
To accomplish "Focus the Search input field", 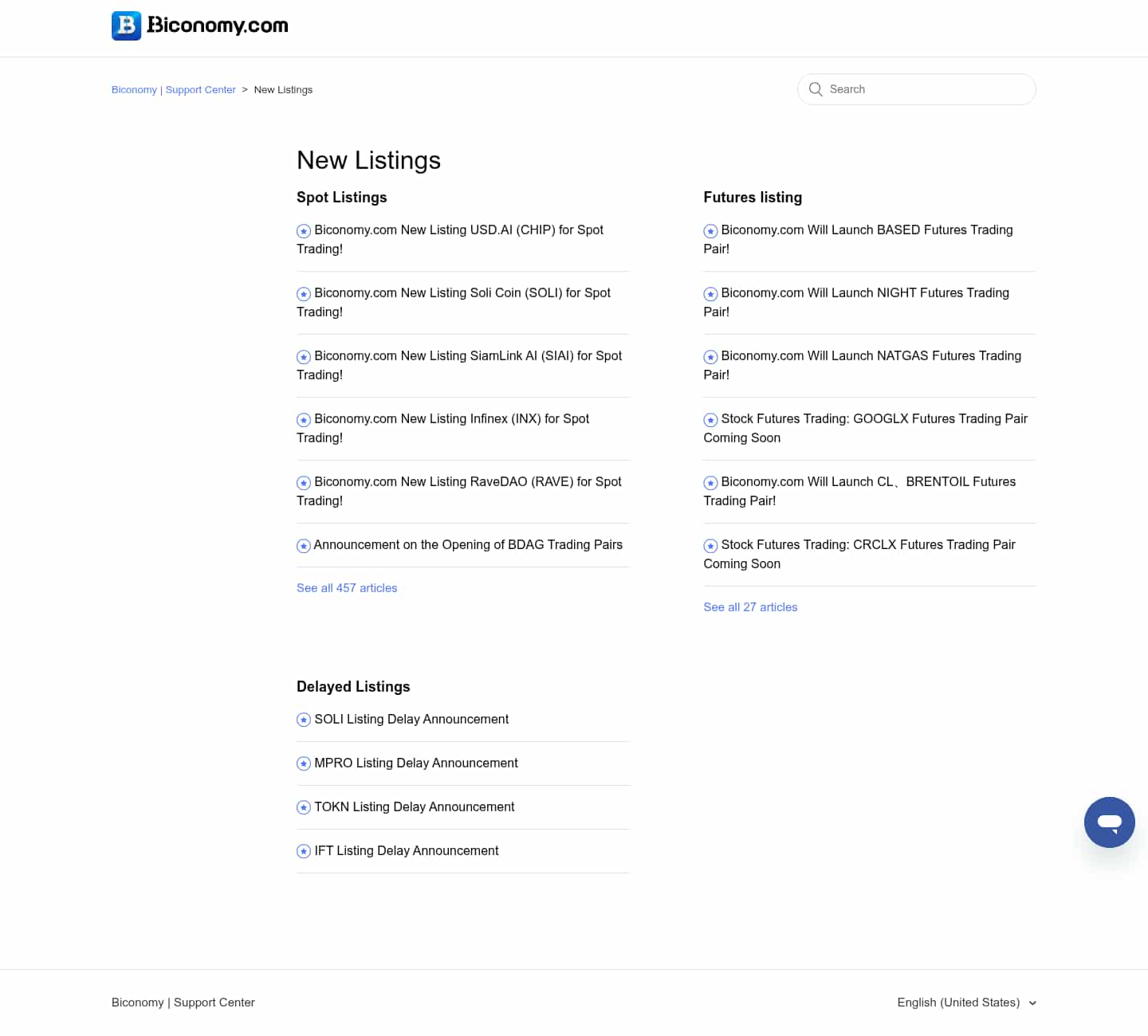I will coord(925,89).
